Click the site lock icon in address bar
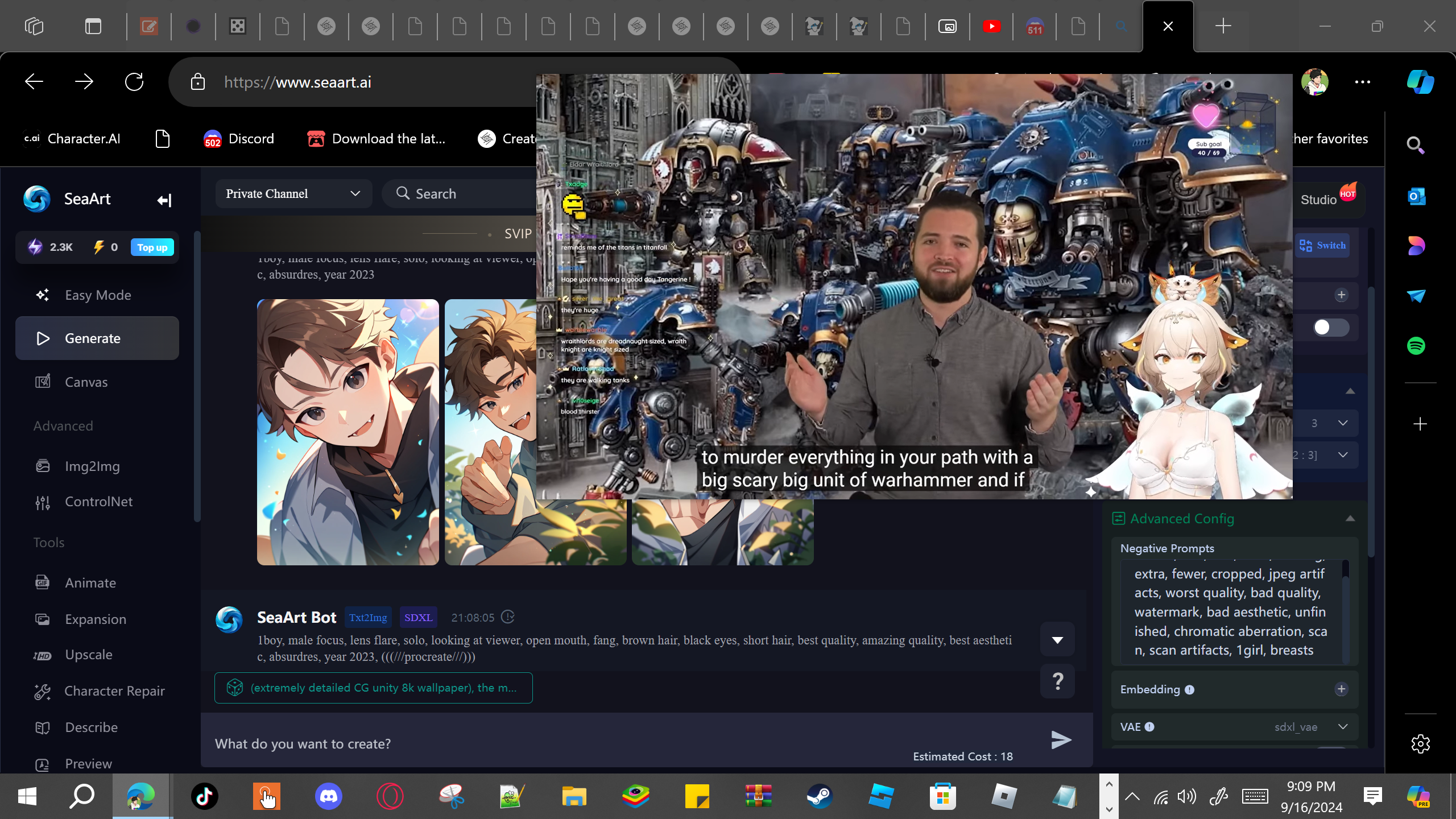The height and width of the screenshot is (819, 1456). click(198, 82)
